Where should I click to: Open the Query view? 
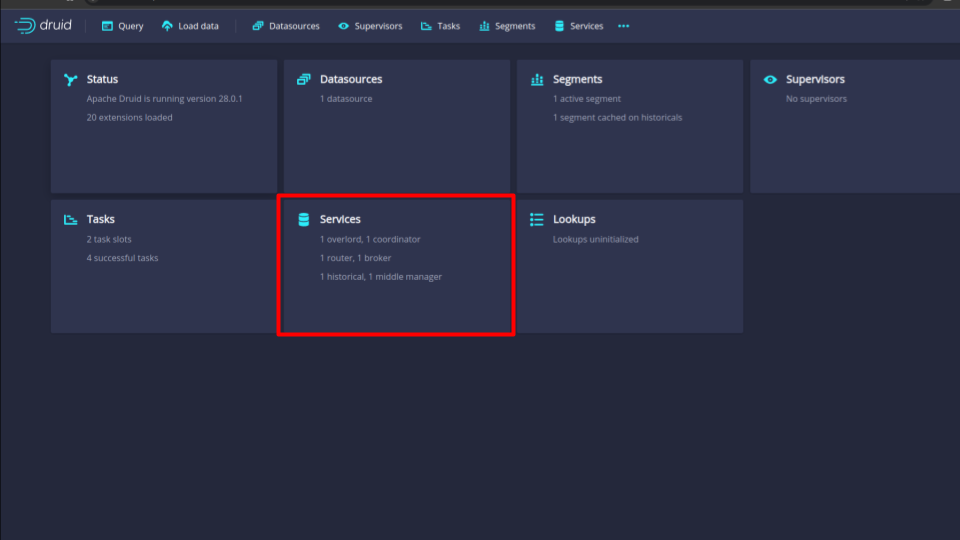tap(122, 26)
